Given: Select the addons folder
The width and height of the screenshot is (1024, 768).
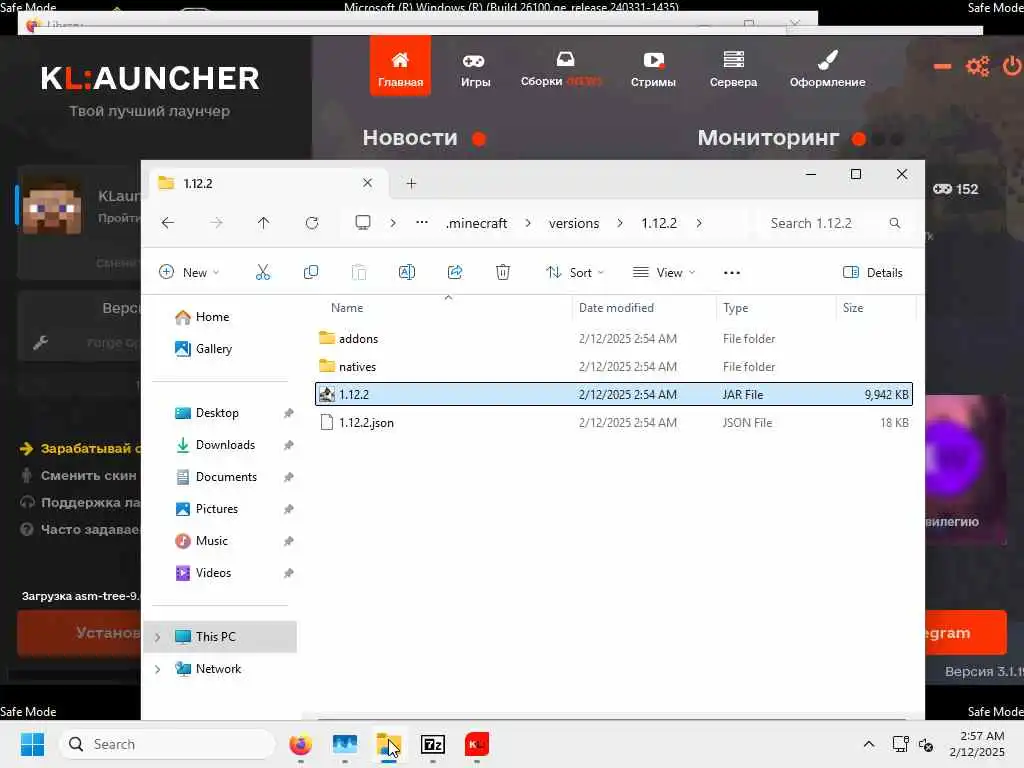Looking at the screenshot, I should tap(613, 338).
